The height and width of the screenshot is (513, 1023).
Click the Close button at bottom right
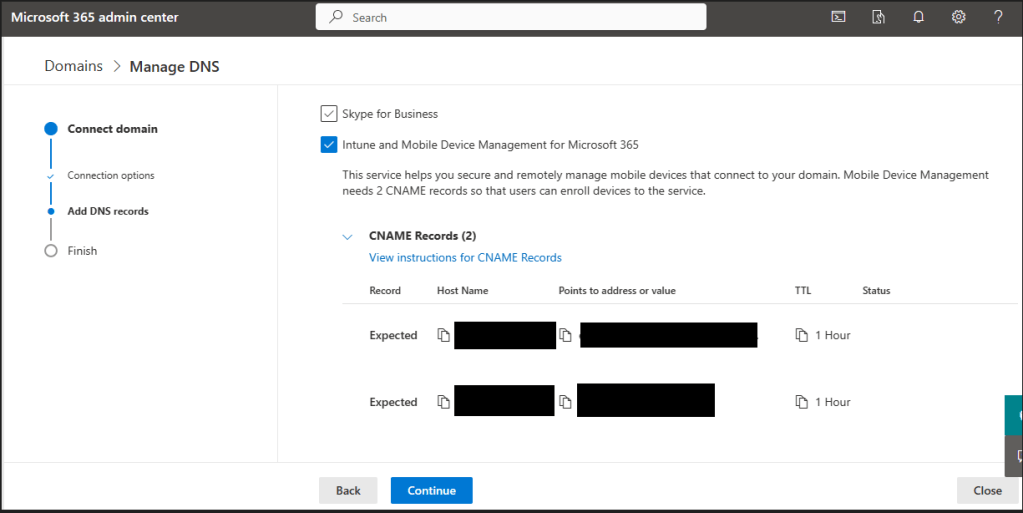[987, 490]
